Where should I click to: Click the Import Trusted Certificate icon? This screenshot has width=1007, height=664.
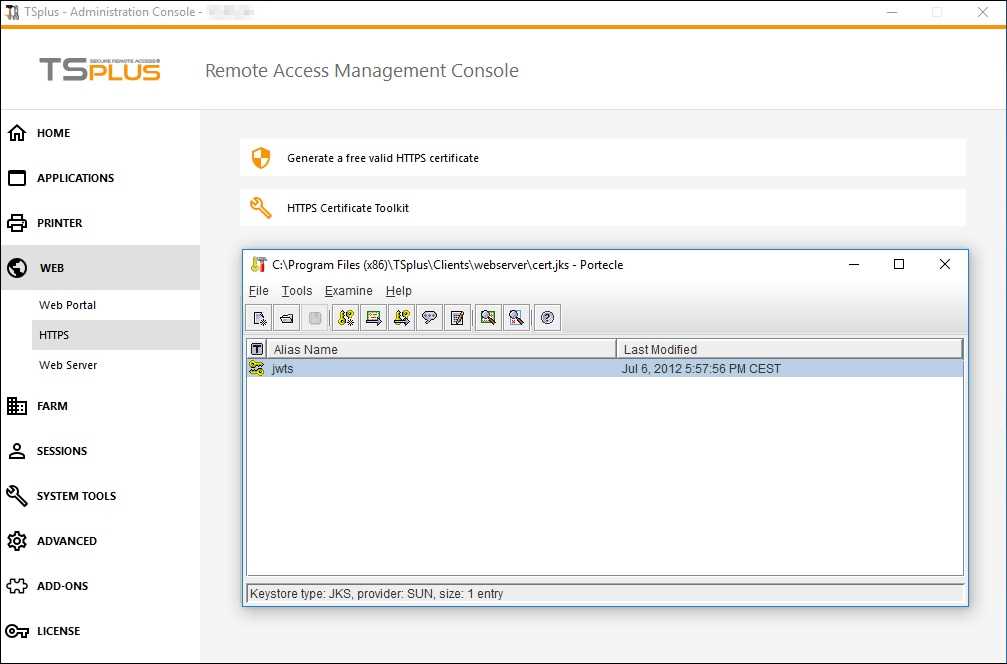[x=373, y=317]
